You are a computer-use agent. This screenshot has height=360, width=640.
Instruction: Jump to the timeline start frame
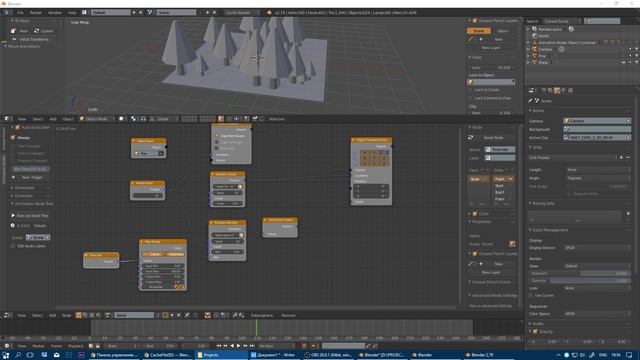click(219, 346)
